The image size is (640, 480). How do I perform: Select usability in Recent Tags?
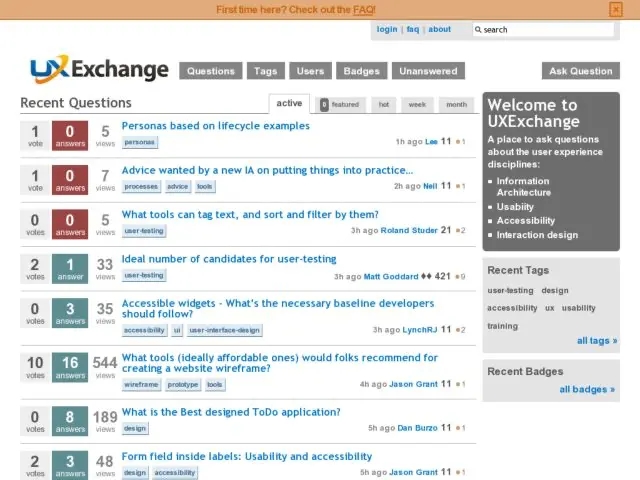578,308
